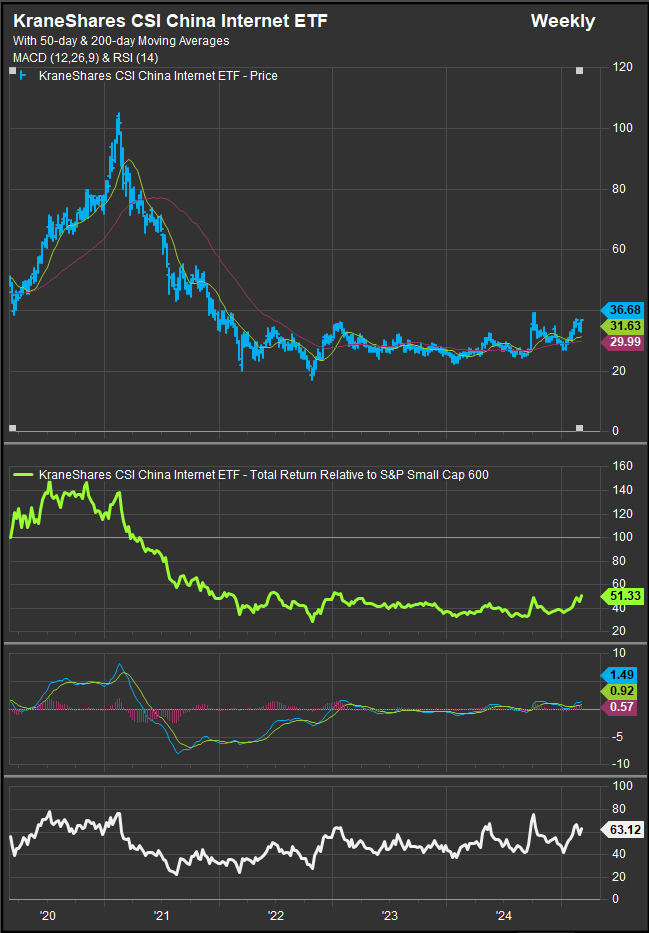Click the 0.92 MACD signal badge

click(619, 691)
